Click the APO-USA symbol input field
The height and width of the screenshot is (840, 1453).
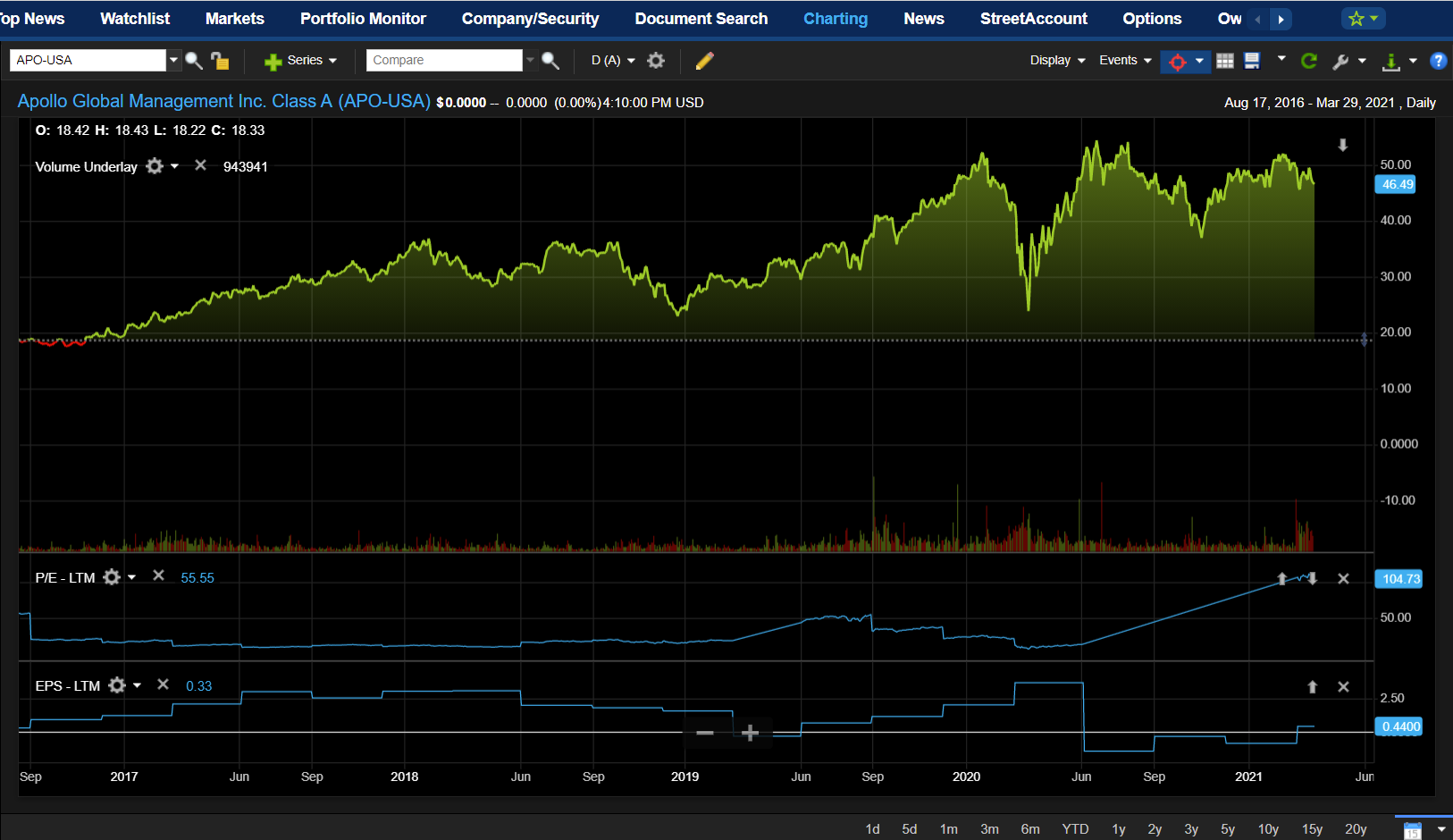(x=88, y=60)
